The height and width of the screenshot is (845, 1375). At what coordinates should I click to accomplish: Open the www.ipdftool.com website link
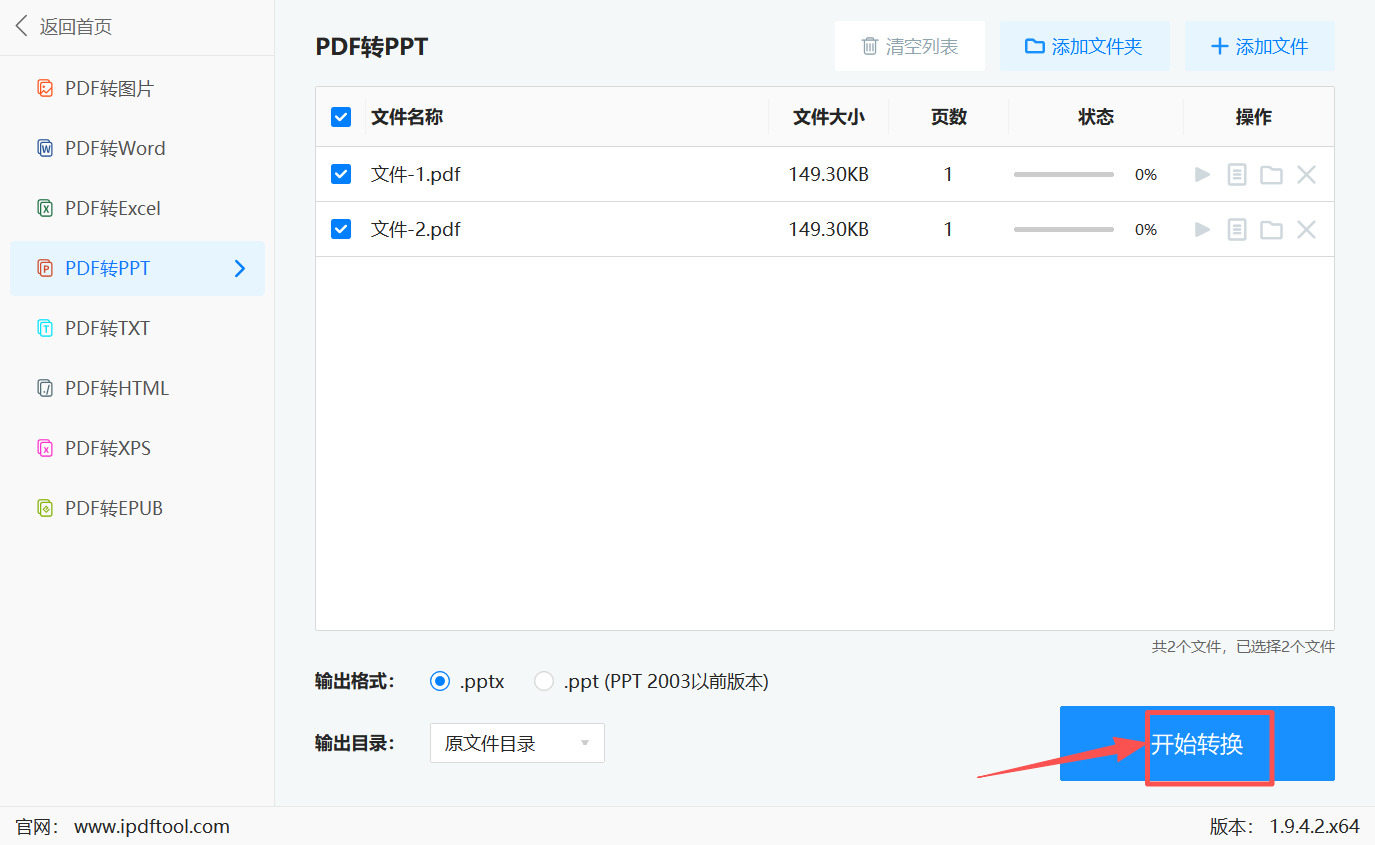152,827
